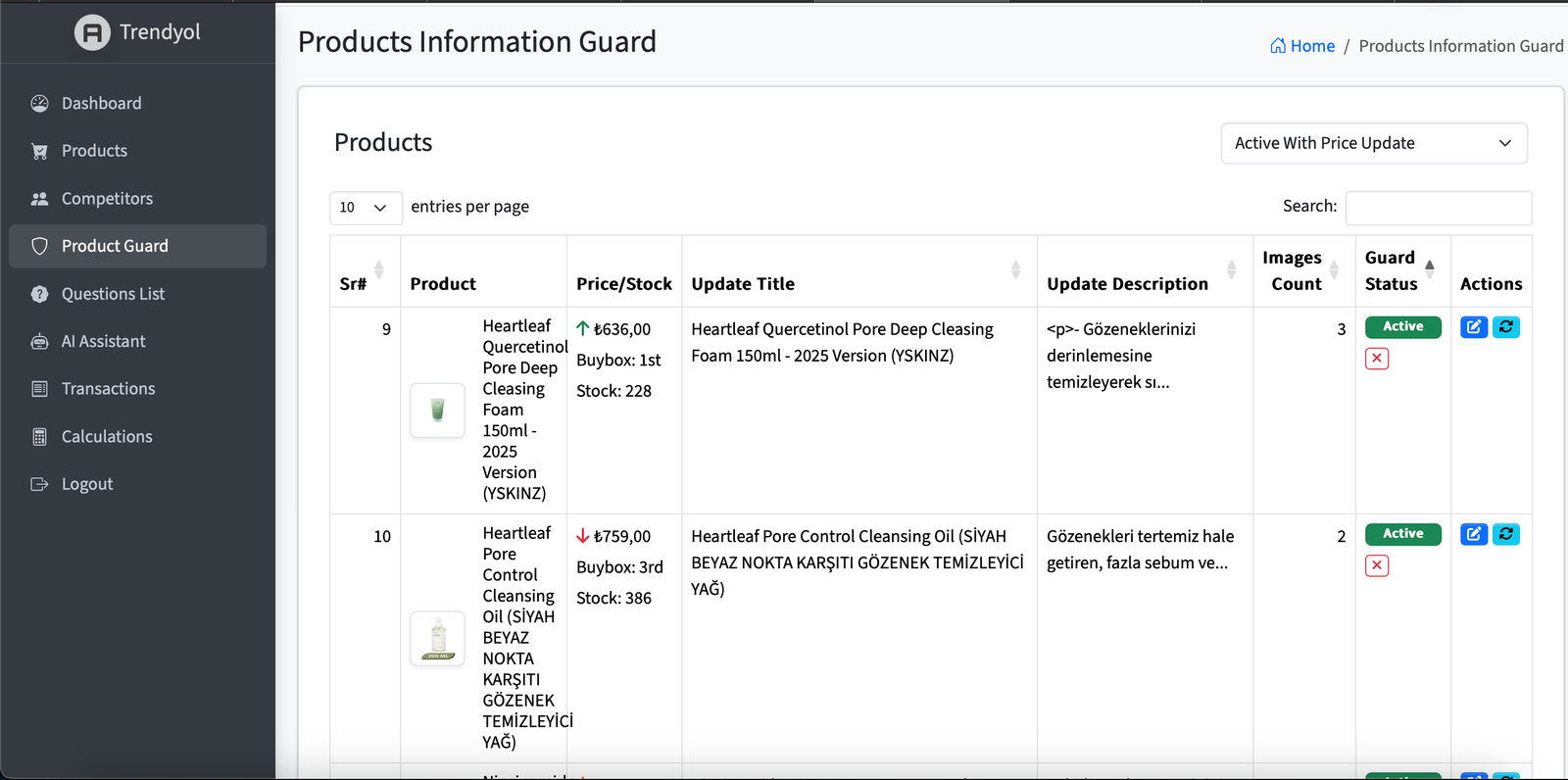Open Dashboard from the sidebar

click(x=137, y=103)
